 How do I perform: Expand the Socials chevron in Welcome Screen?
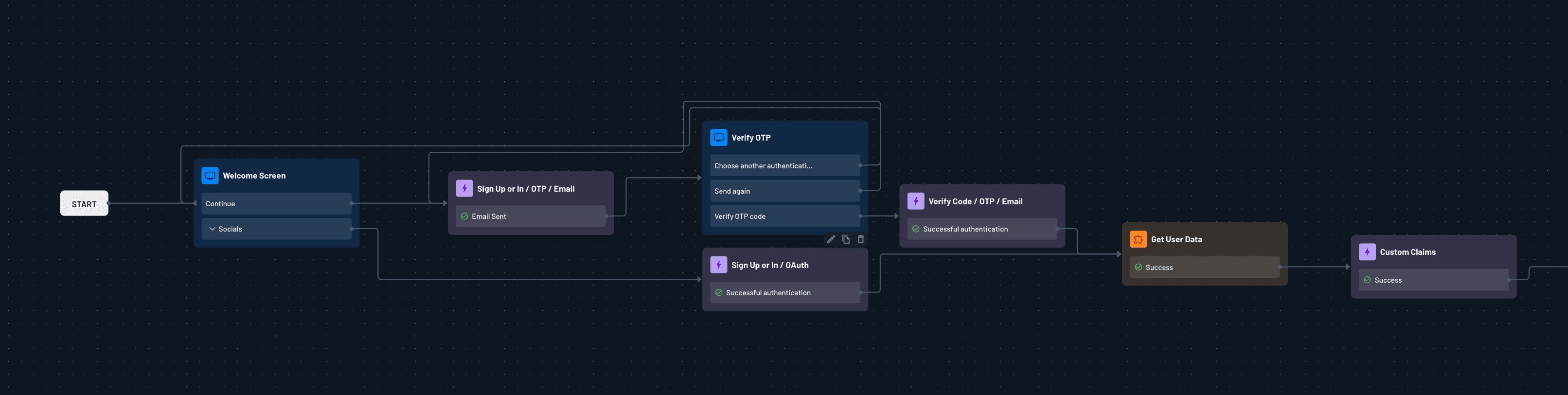pyautogui.click(x=212, y=229)
